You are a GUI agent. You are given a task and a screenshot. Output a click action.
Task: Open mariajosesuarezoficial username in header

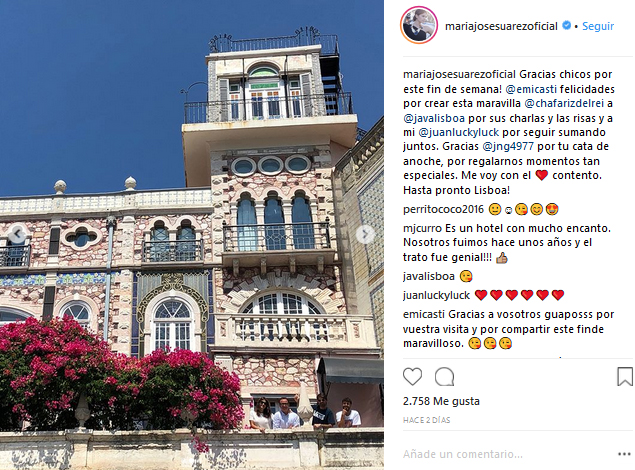501,26
